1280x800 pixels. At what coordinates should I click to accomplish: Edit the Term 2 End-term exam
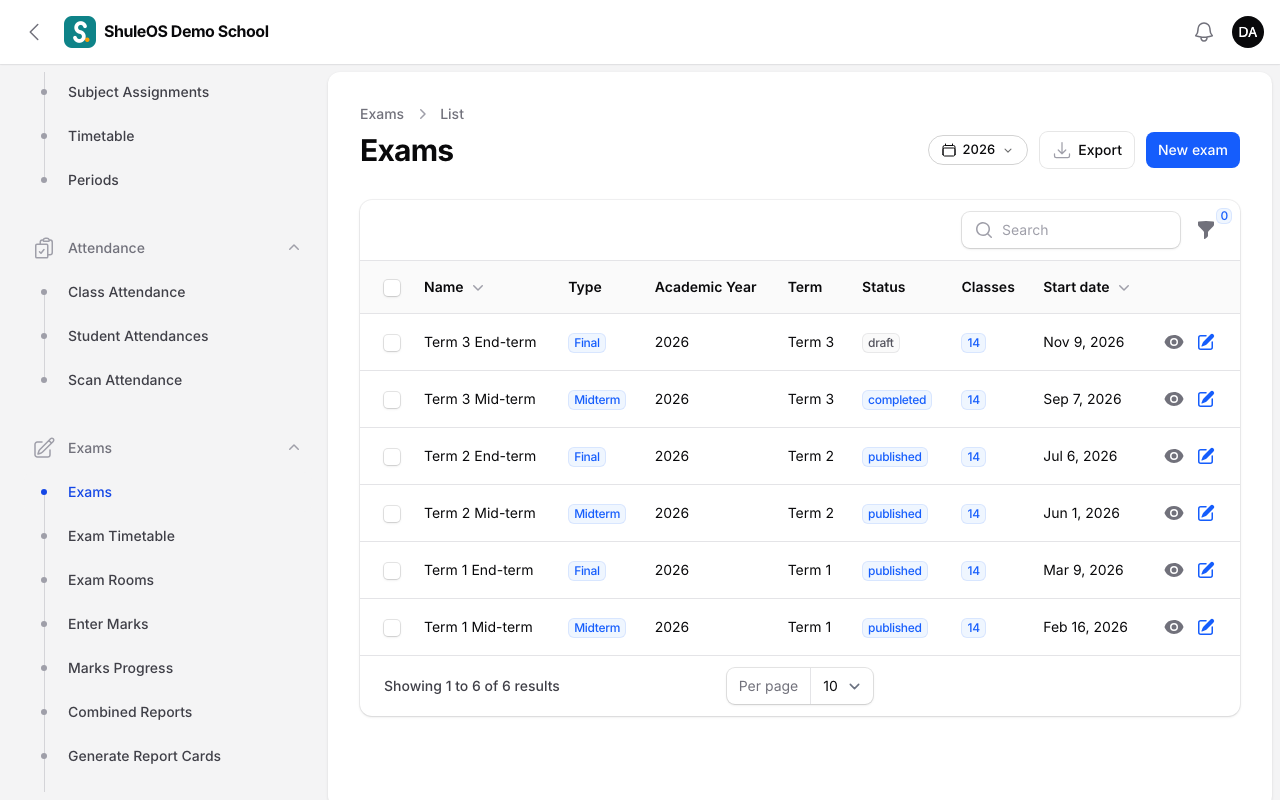click(x=1206, y=456)
